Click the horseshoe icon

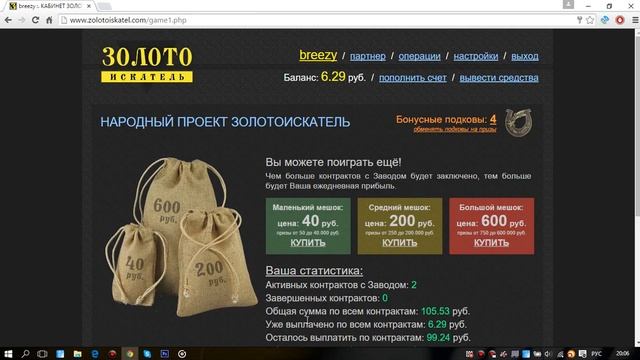(x=518, y=122)
